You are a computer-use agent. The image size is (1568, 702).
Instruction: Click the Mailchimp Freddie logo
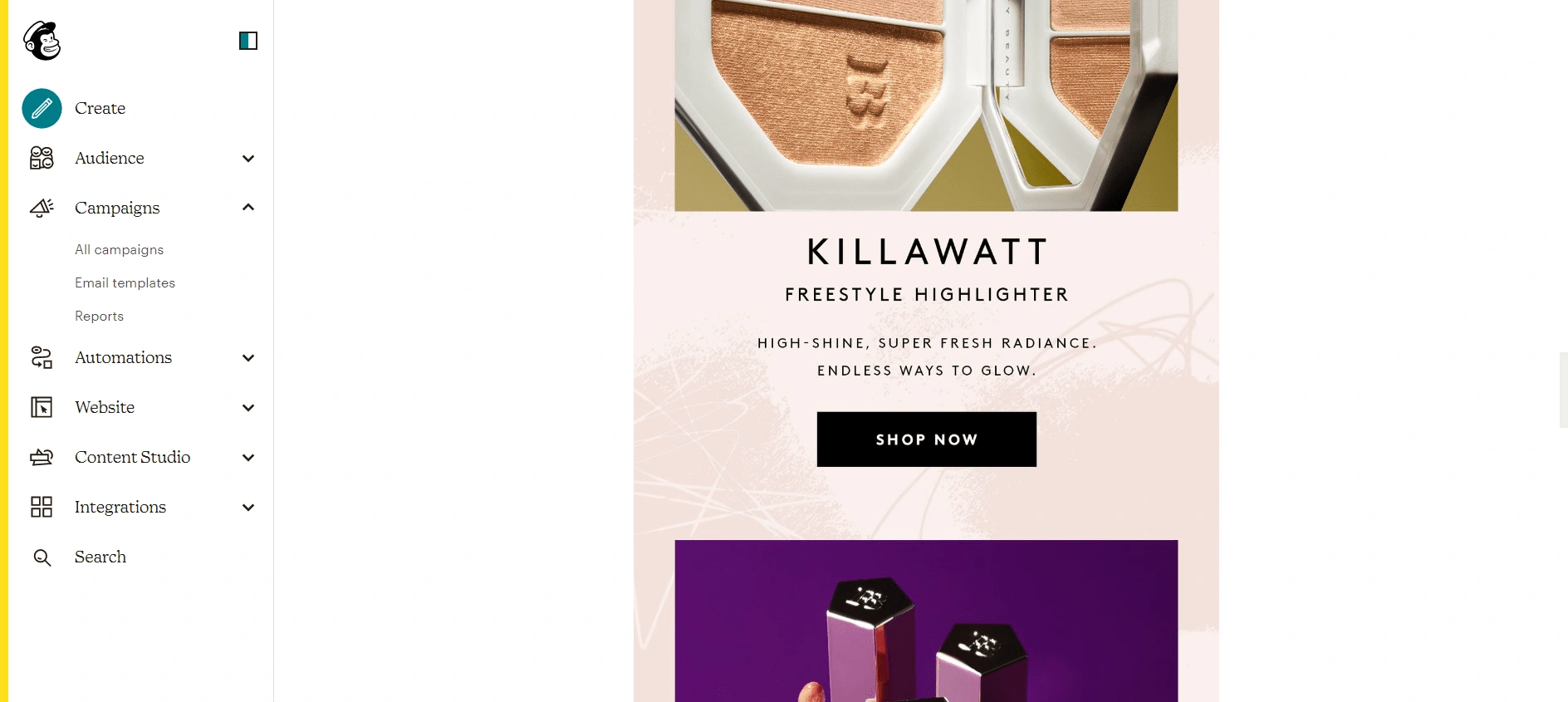42,41
